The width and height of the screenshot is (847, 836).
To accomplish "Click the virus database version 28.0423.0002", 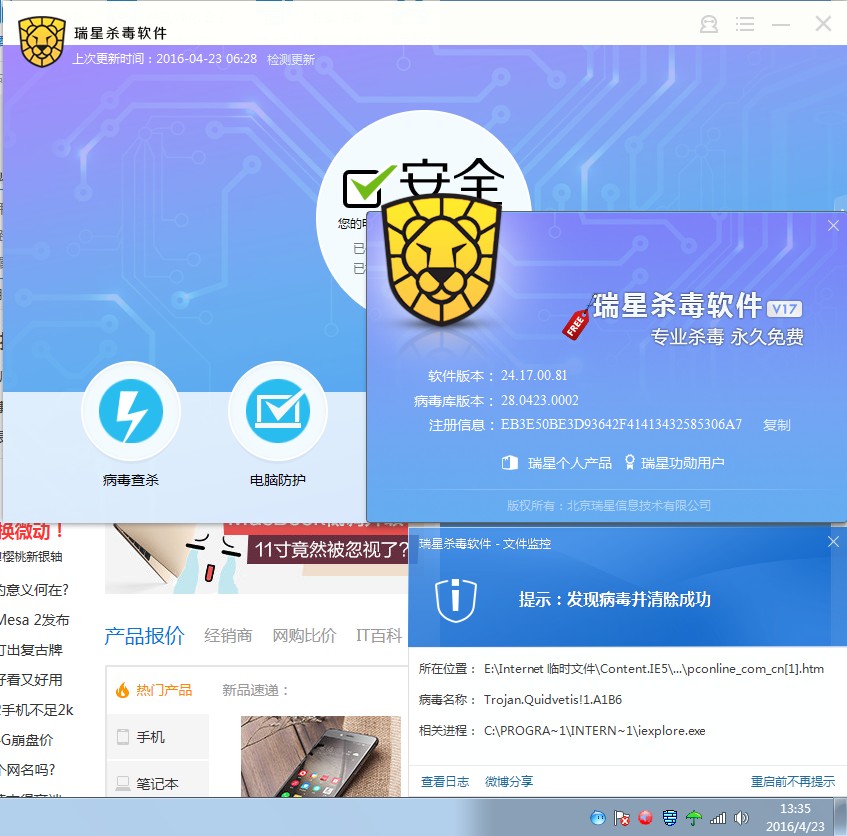I will pyautogui.click(x=539, y=400).
